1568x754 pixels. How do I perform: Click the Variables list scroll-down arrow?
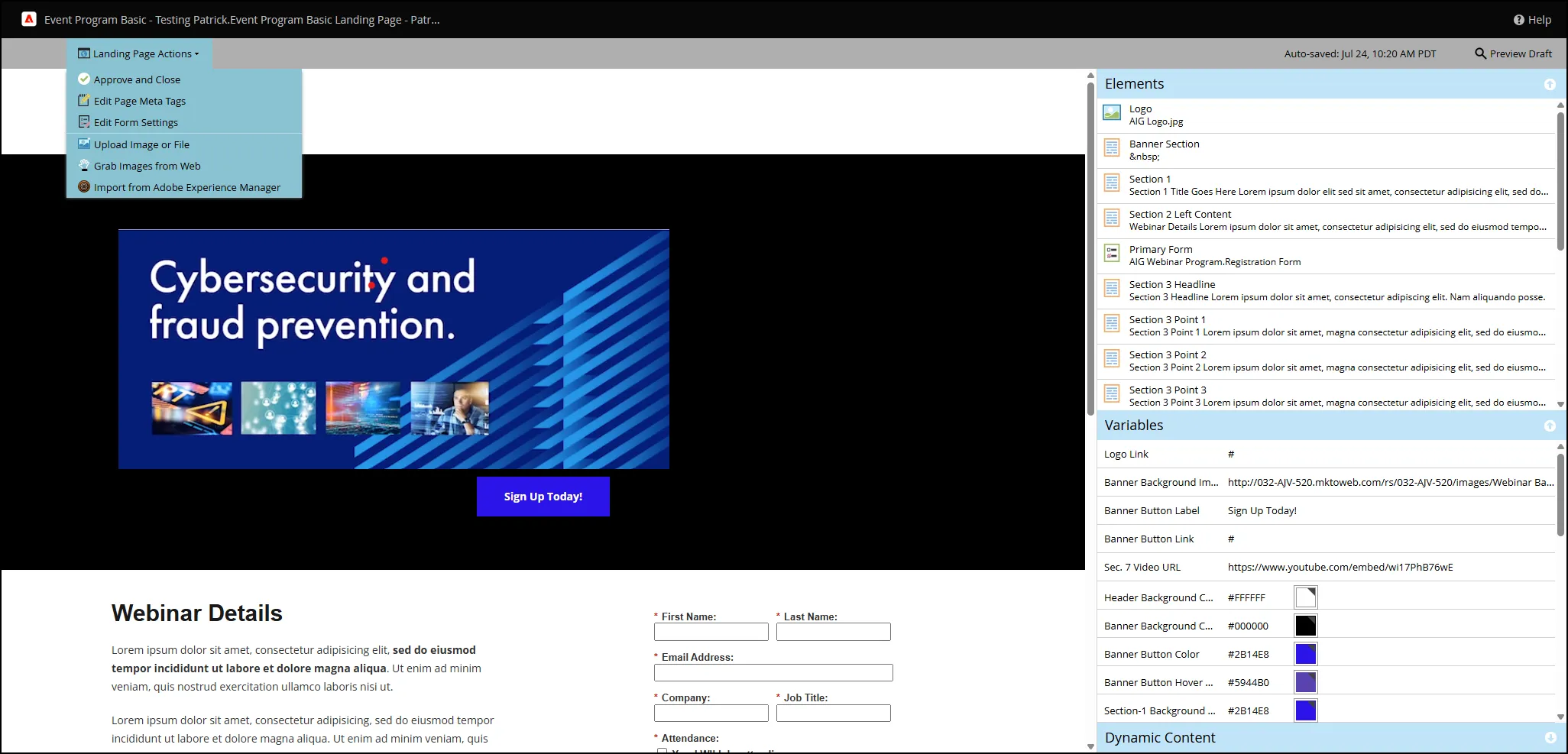[x=1560, y=717]
